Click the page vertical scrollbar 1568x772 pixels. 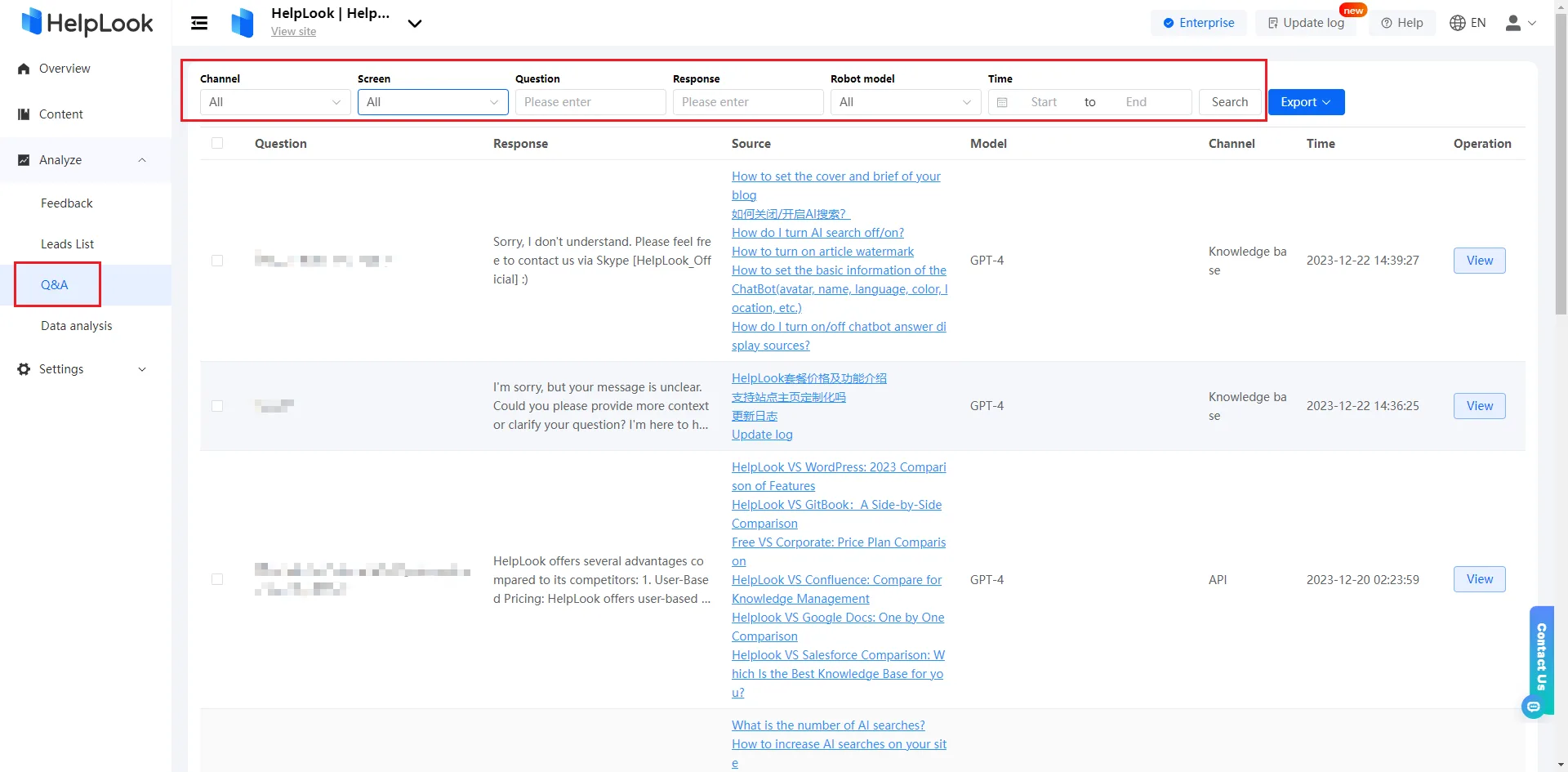tap(1561, 163)
